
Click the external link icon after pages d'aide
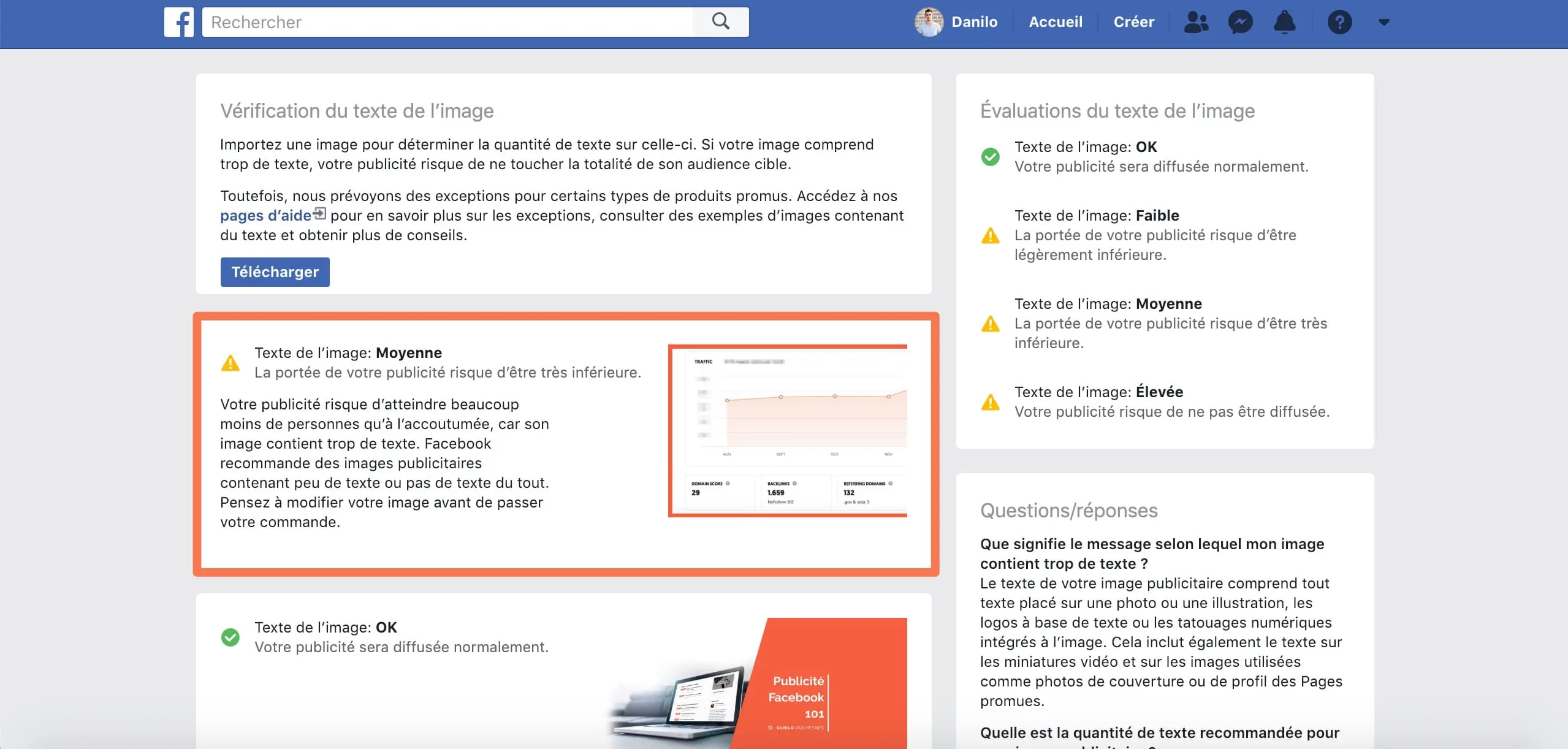pyautogui.click(x=319, y=213)
